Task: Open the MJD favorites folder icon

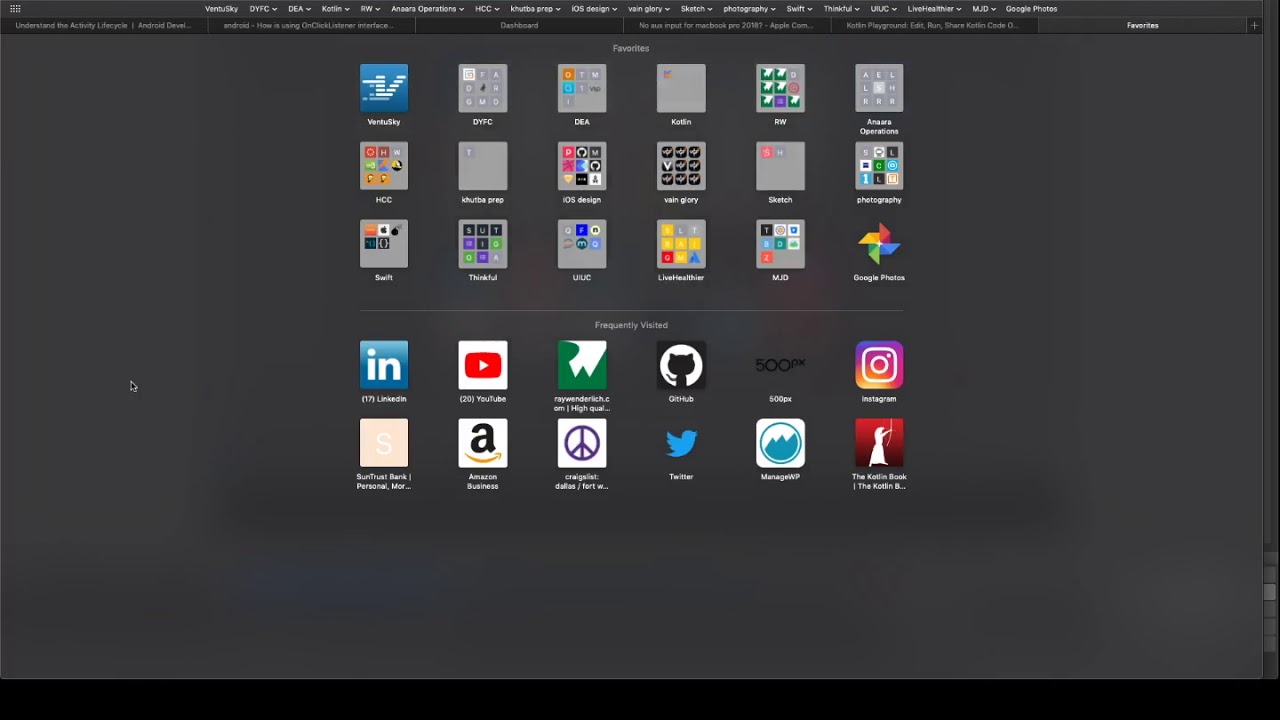Action: [x=780, y=244]
